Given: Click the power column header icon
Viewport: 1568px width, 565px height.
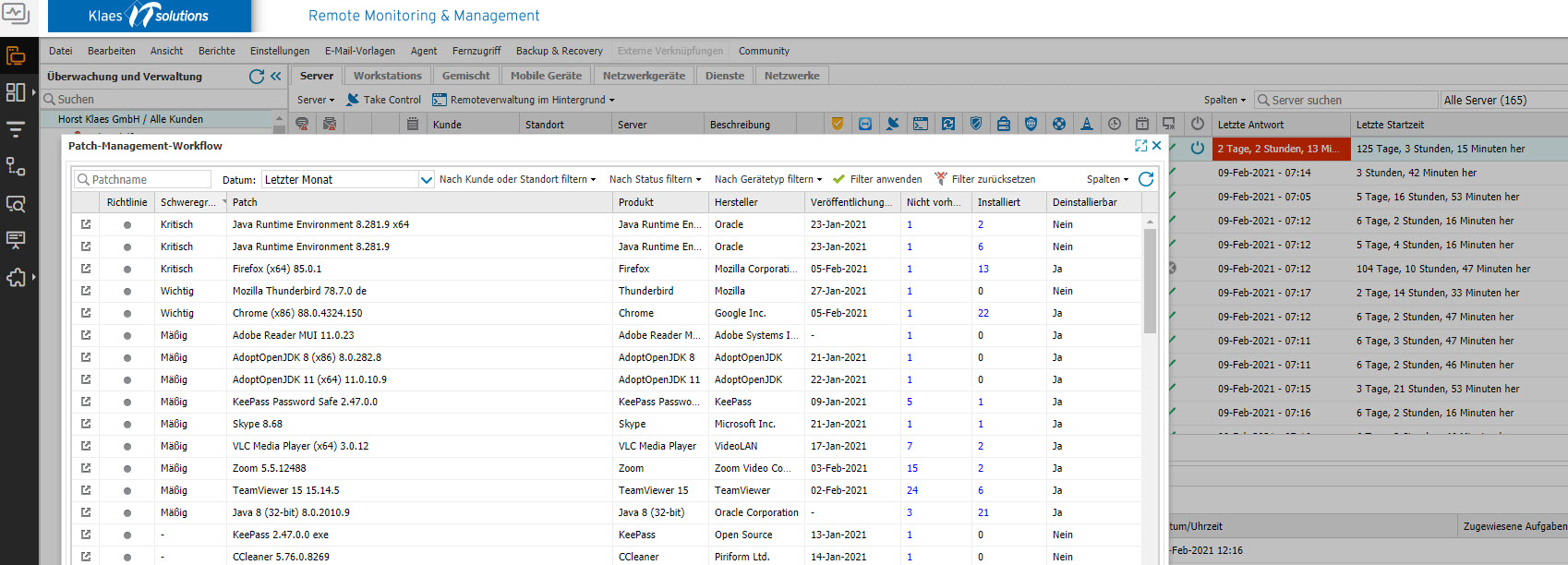Looking at the screenshot, I should (x=1198, y=124).
